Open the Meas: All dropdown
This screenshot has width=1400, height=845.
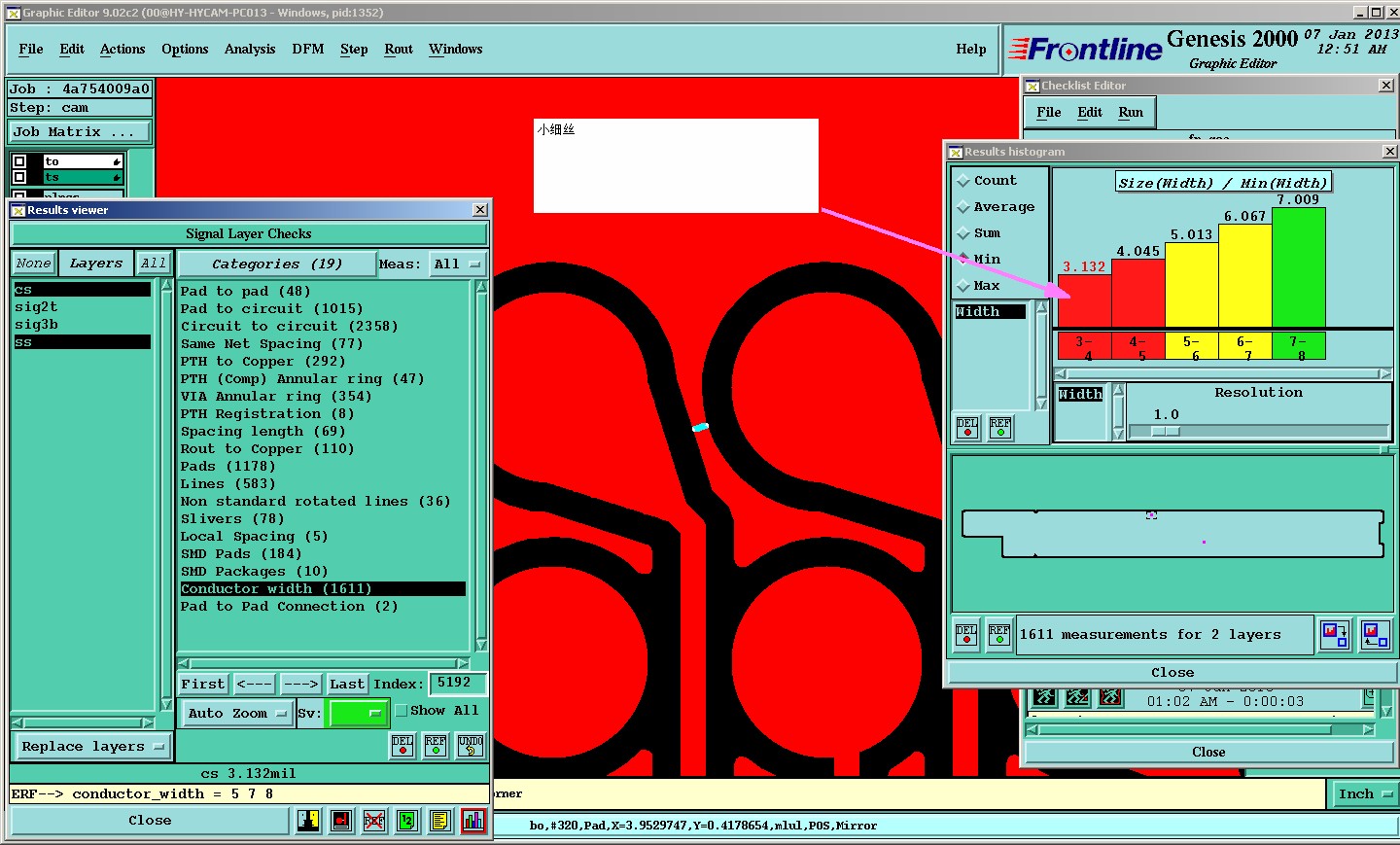[x=458, y=264]
